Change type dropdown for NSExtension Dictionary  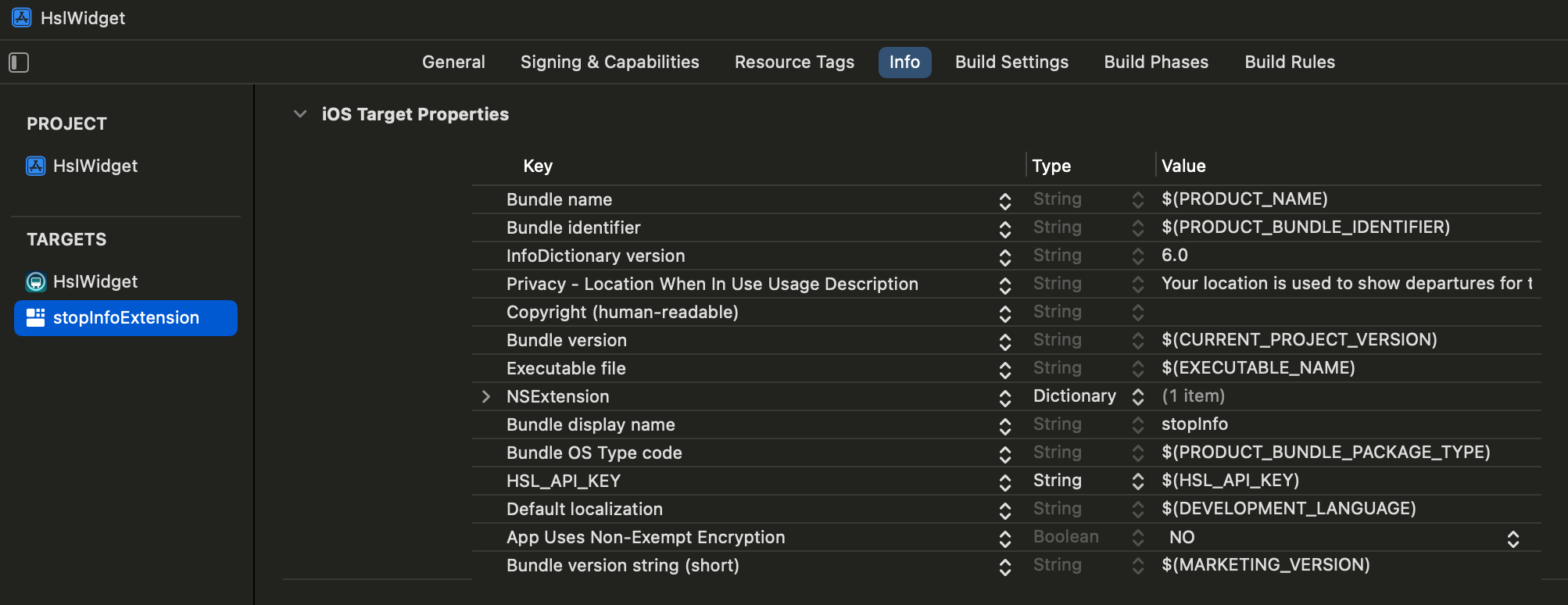(x=1138, y=397)
